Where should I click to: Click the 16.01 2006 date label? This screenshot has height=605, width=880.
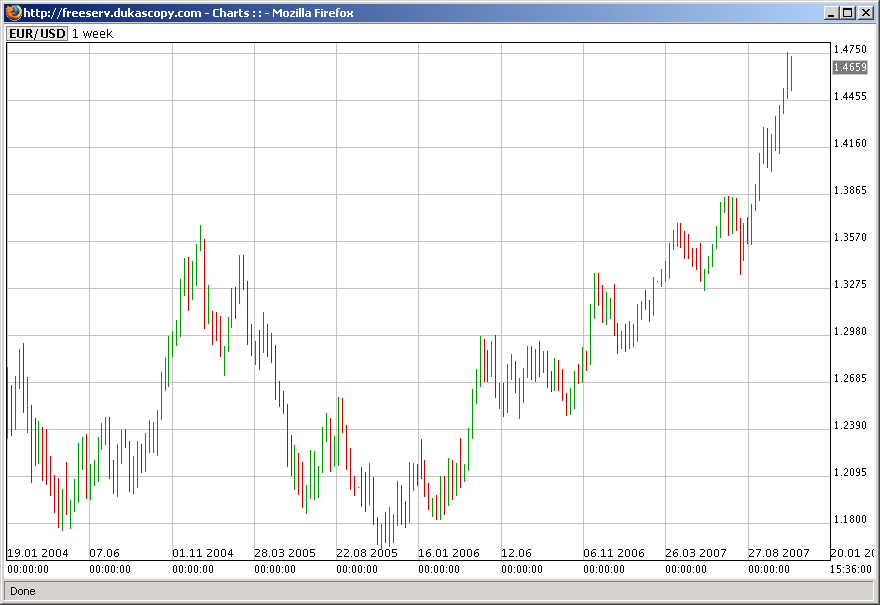click(449, 553)
